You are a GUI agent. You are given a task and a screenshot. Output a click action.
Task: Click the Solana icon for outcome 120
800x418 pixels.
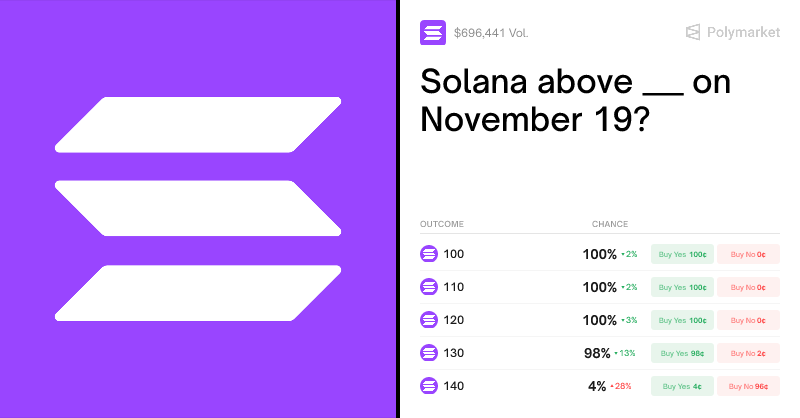coord(429,320)
